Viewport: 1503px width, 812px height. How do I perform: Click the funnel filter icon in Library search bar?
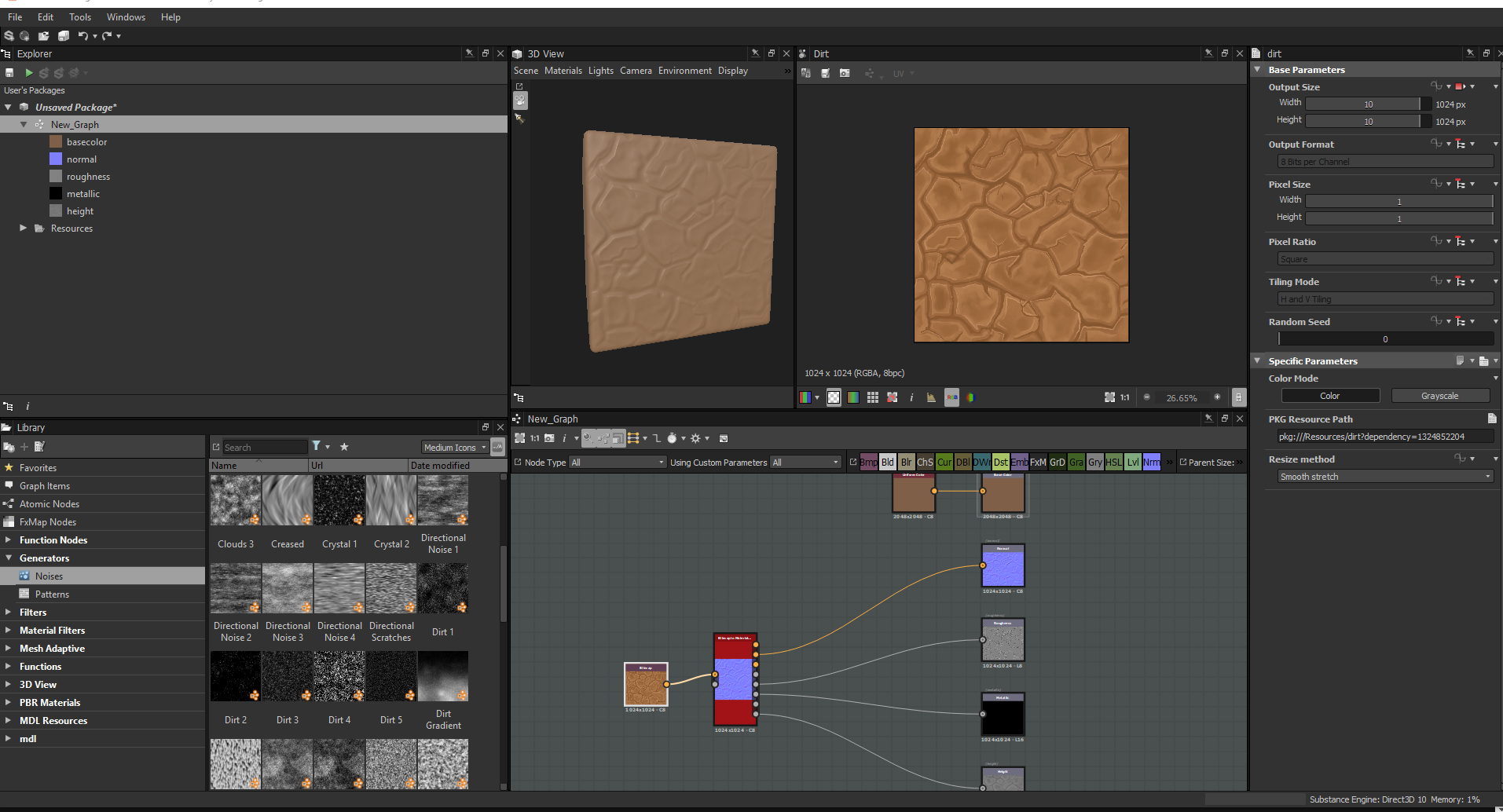pos(317,447)
